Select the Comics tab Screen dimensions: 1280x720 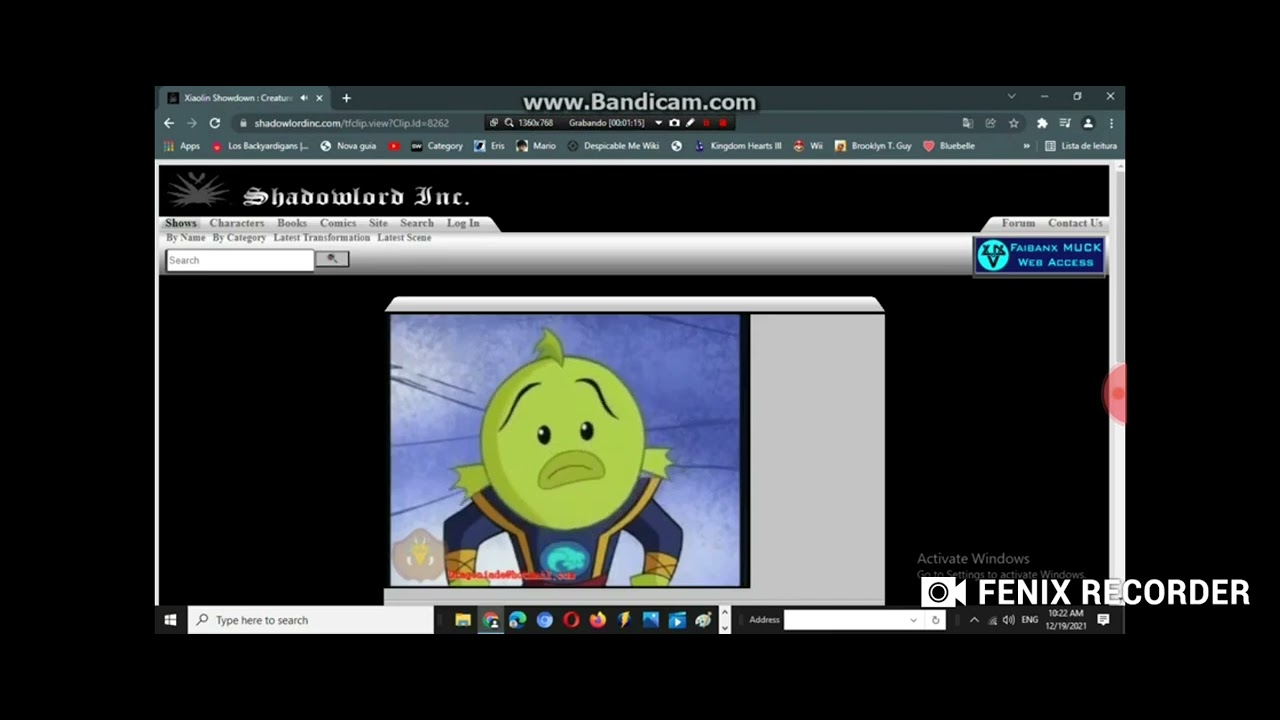(x=338, y=223)
